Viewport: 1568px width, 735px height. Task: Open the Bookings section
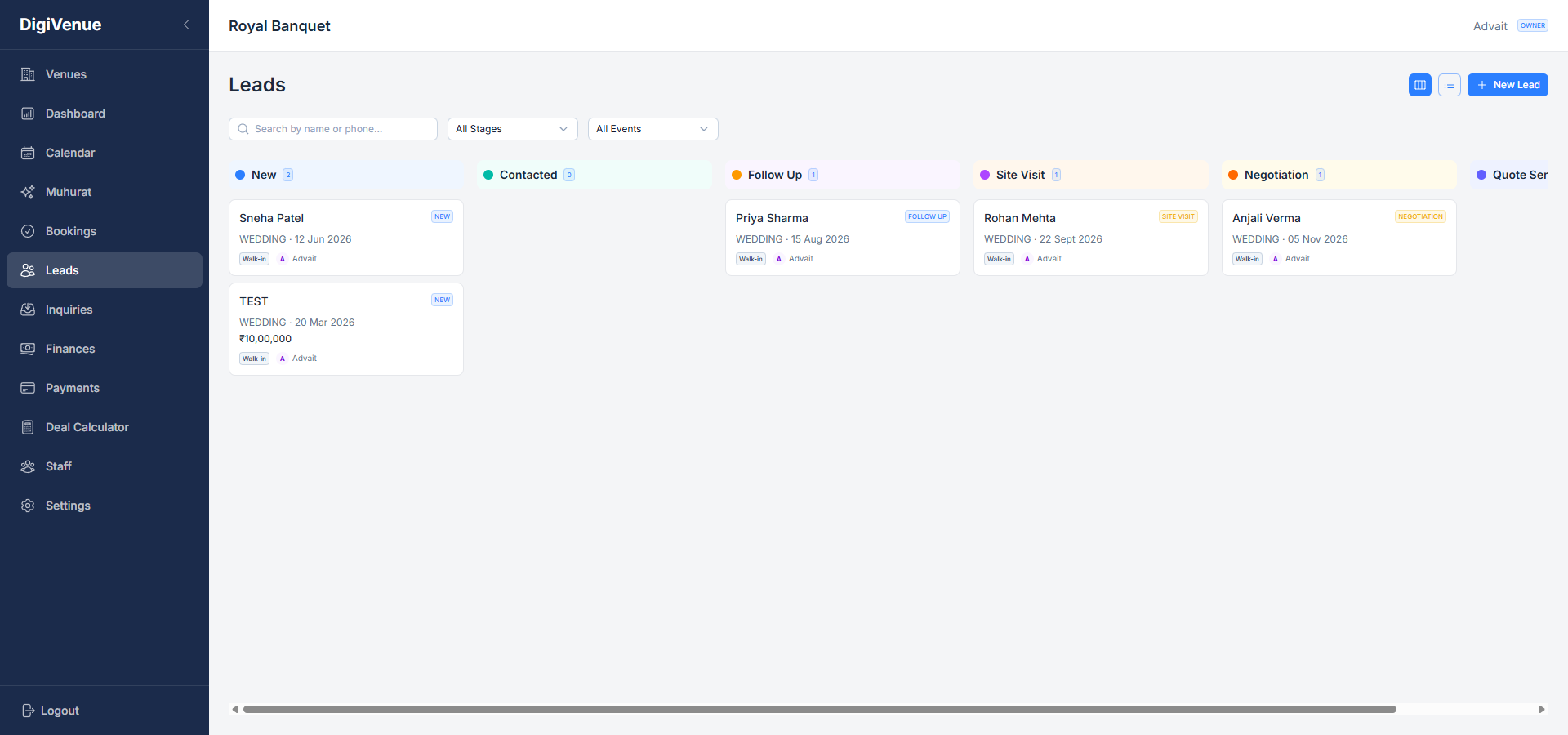(105, 231)
